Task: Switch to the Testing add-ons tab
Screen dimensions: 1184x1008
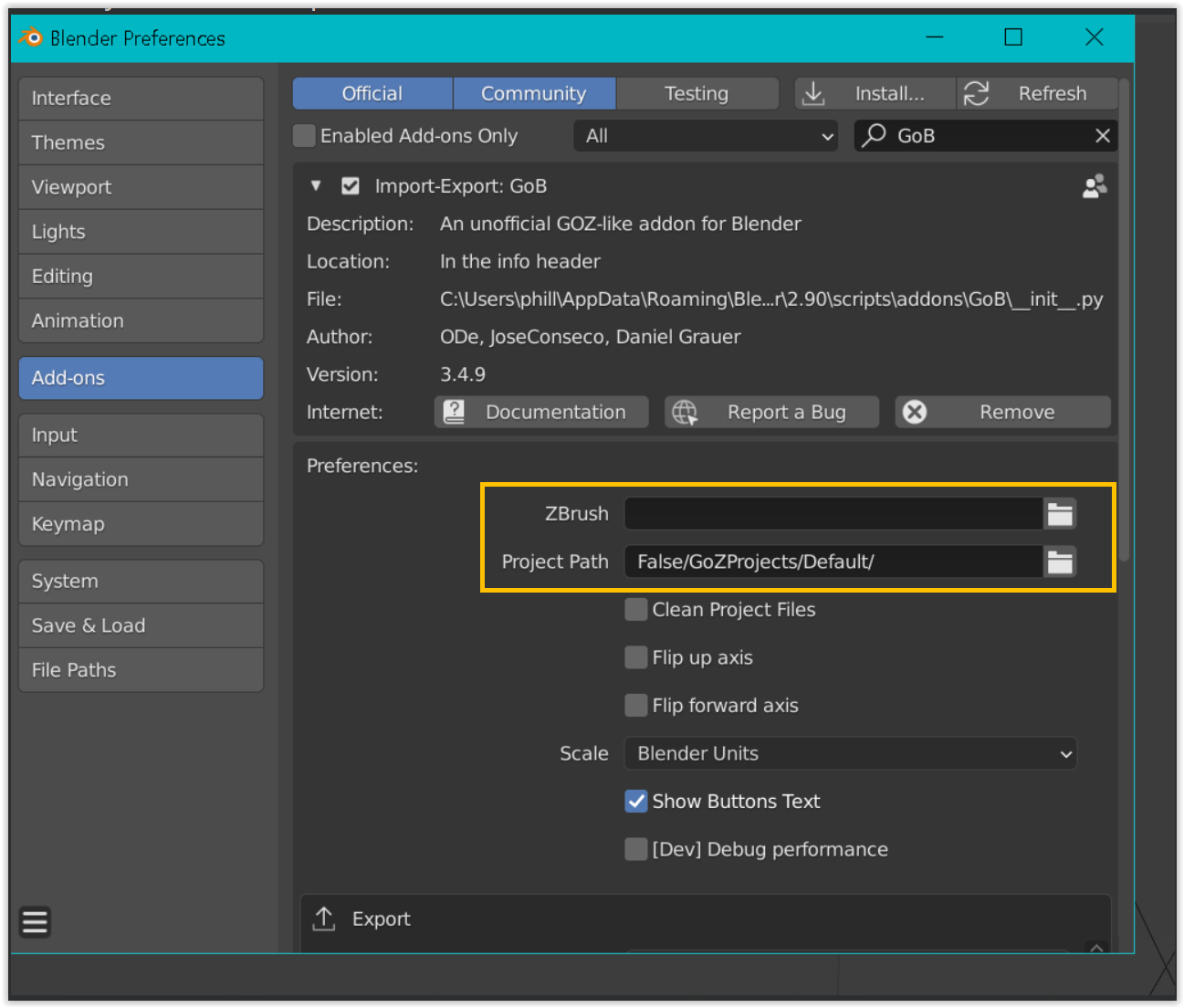Action: click(x=697, y=93)
